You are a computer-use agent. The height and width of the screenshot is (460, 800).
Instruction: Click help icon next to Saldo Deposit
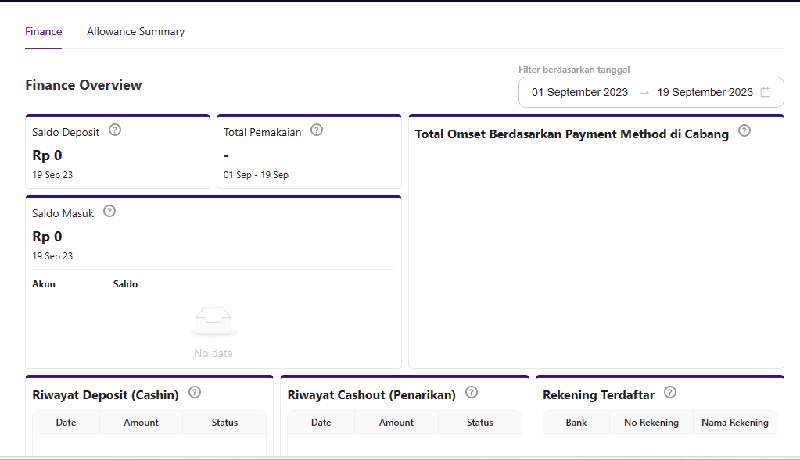pos(115,130)
